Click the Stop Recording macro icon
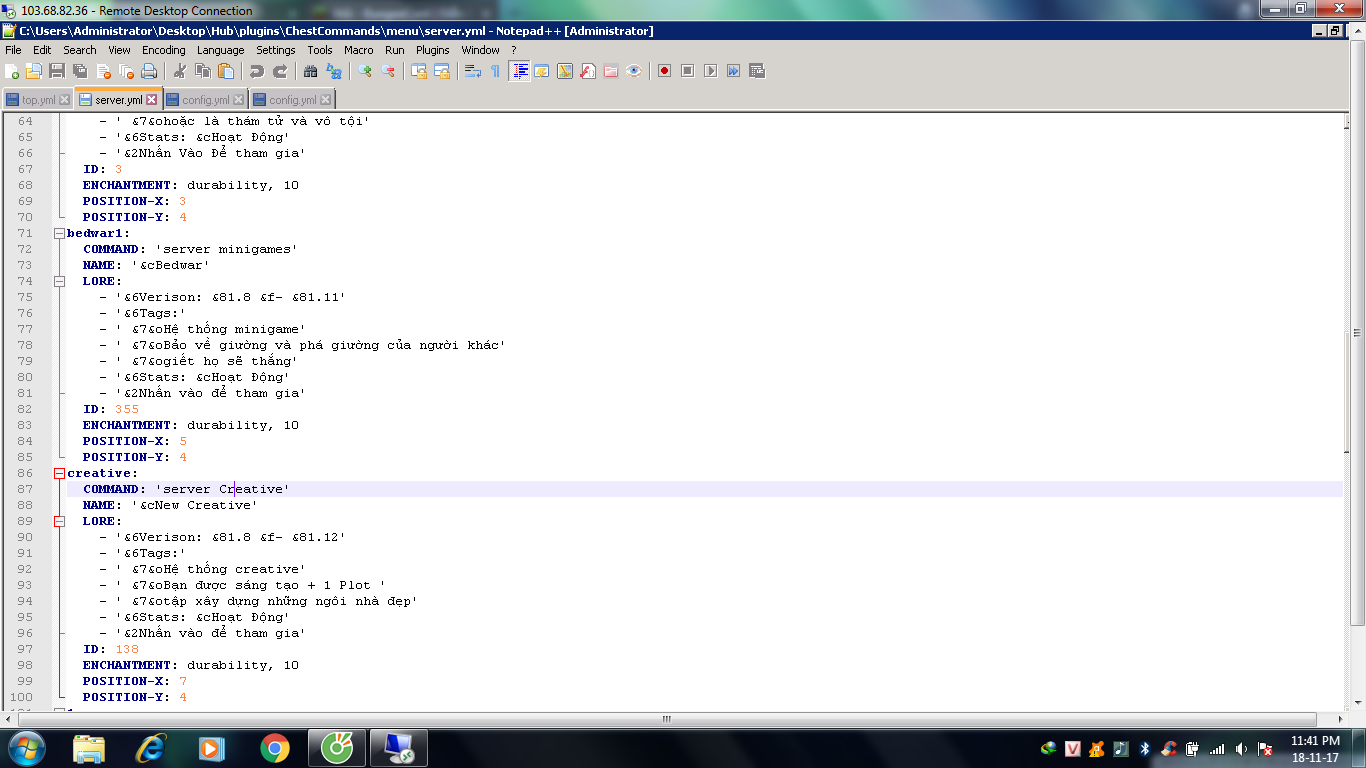Viewport: 1366px width, 768px height. click(688, 71)
